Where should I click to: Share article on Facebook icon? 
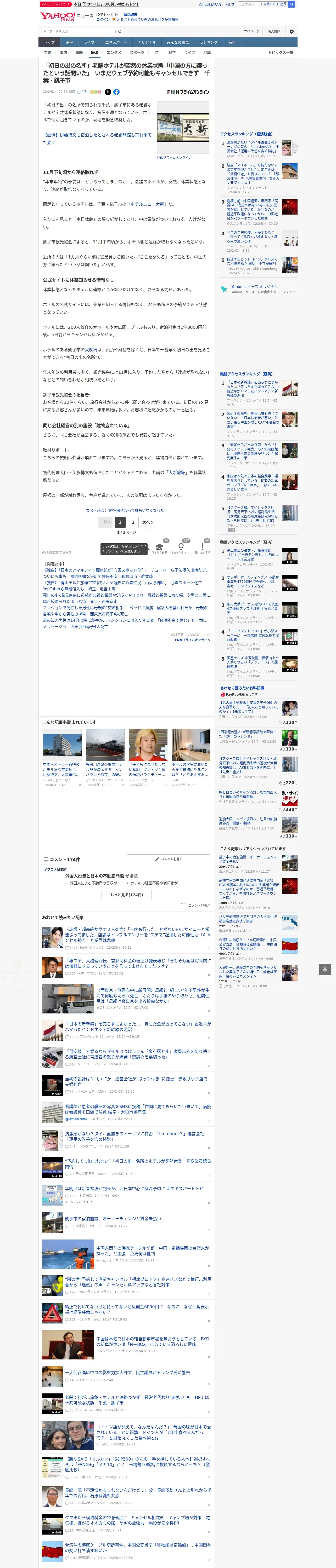click(116, 92)
